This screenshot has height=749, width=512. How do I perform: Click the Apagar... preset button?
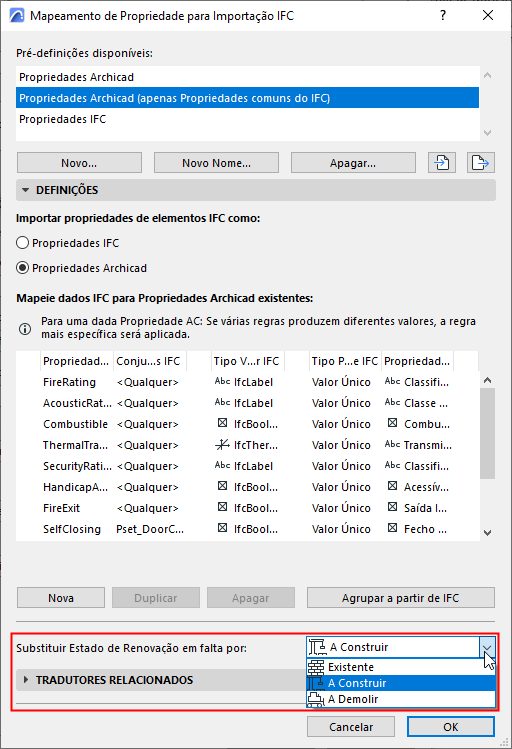[x=353, y=163]
